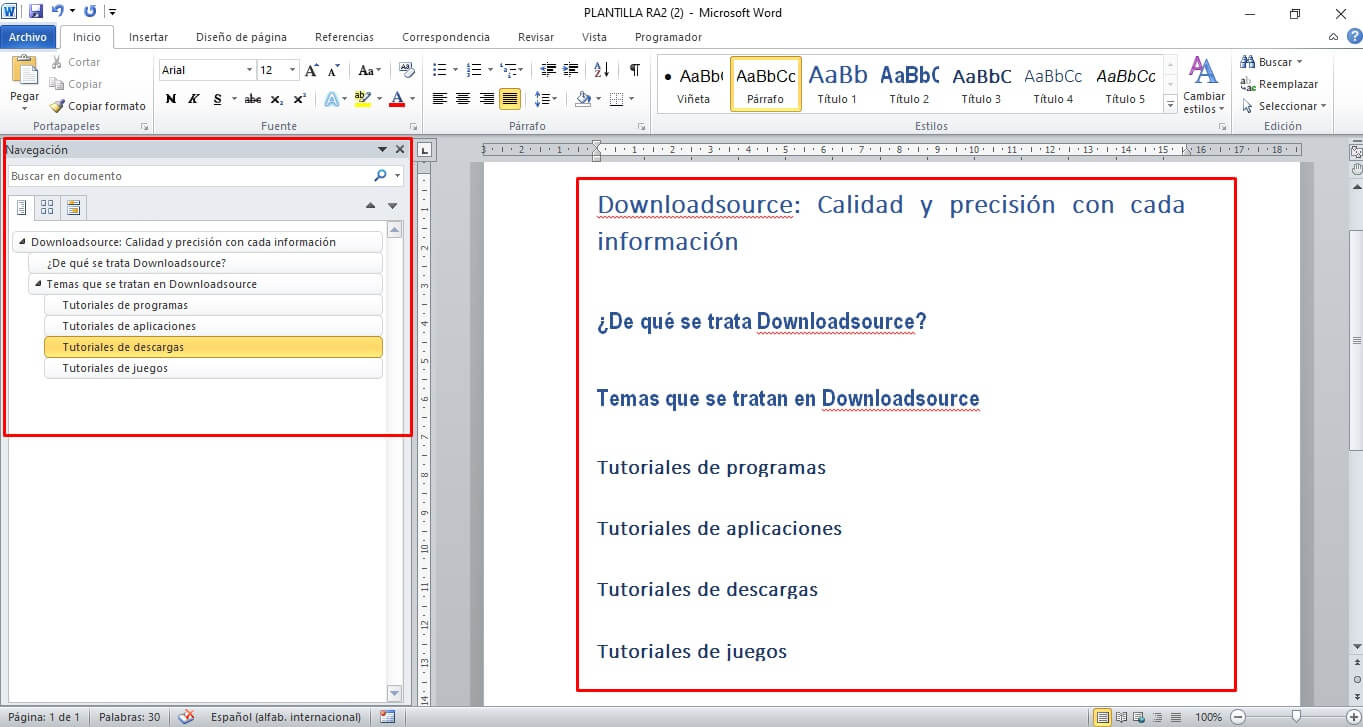
Task: Apply the Título 1 style
Action: click(x=837, y=83)
